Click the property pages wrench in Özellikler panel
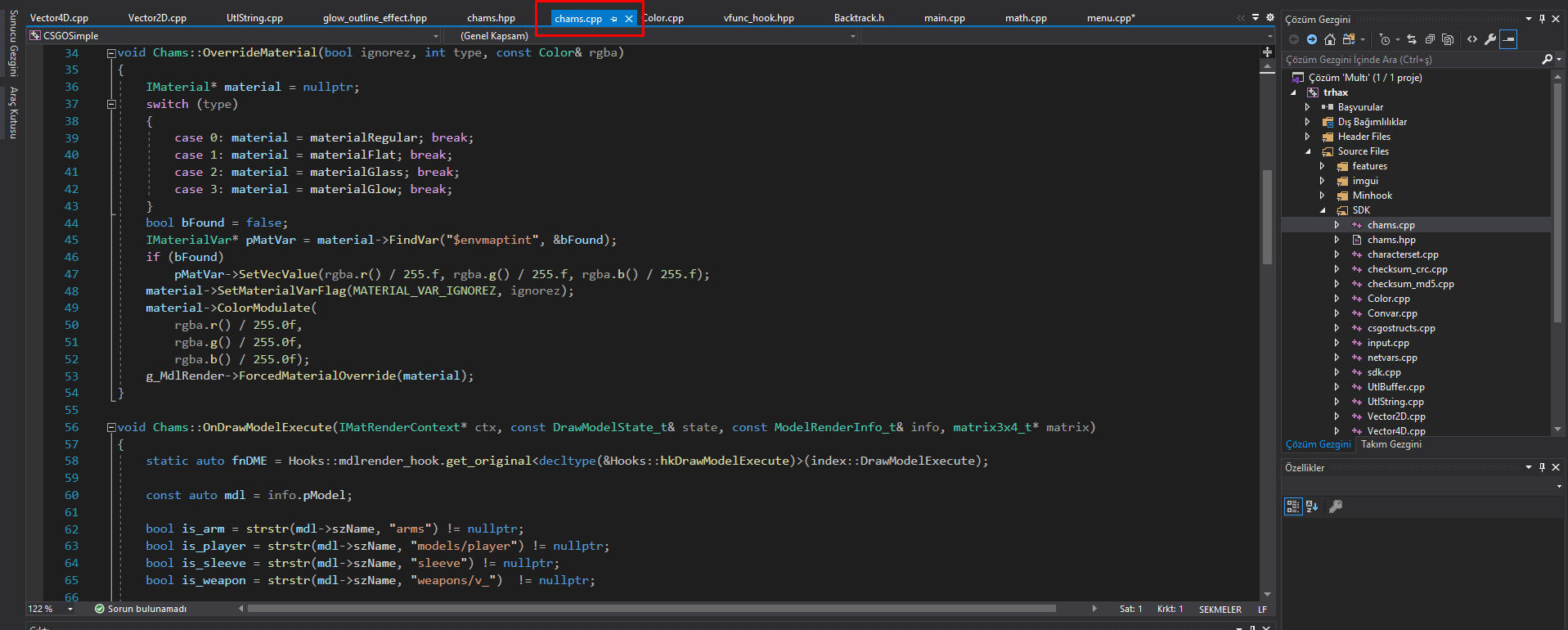 (x=1336, y=506)
